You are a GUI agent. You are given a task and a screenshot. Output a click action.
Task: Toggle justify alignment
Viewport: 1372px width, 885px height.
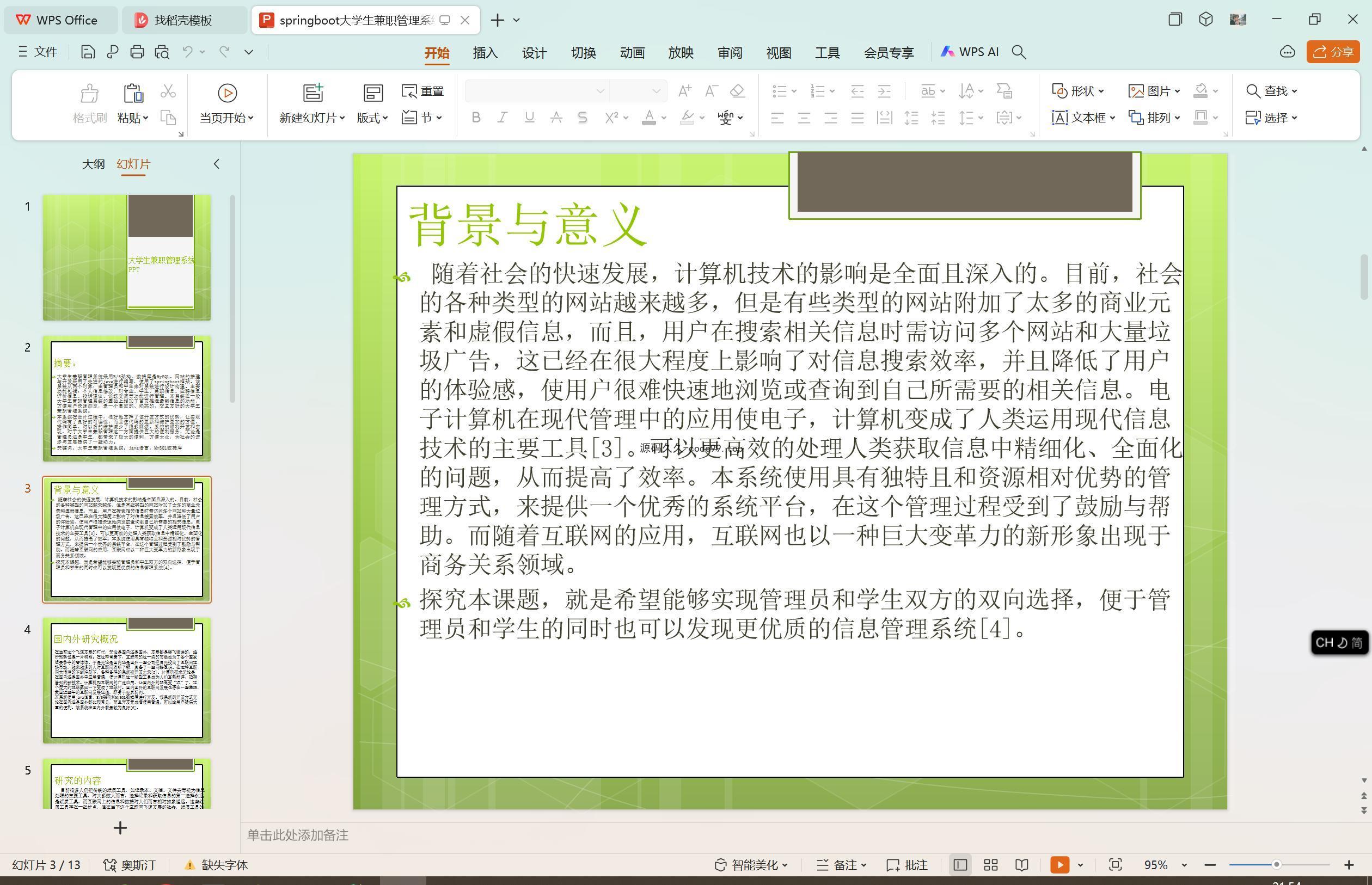(857, 118)
